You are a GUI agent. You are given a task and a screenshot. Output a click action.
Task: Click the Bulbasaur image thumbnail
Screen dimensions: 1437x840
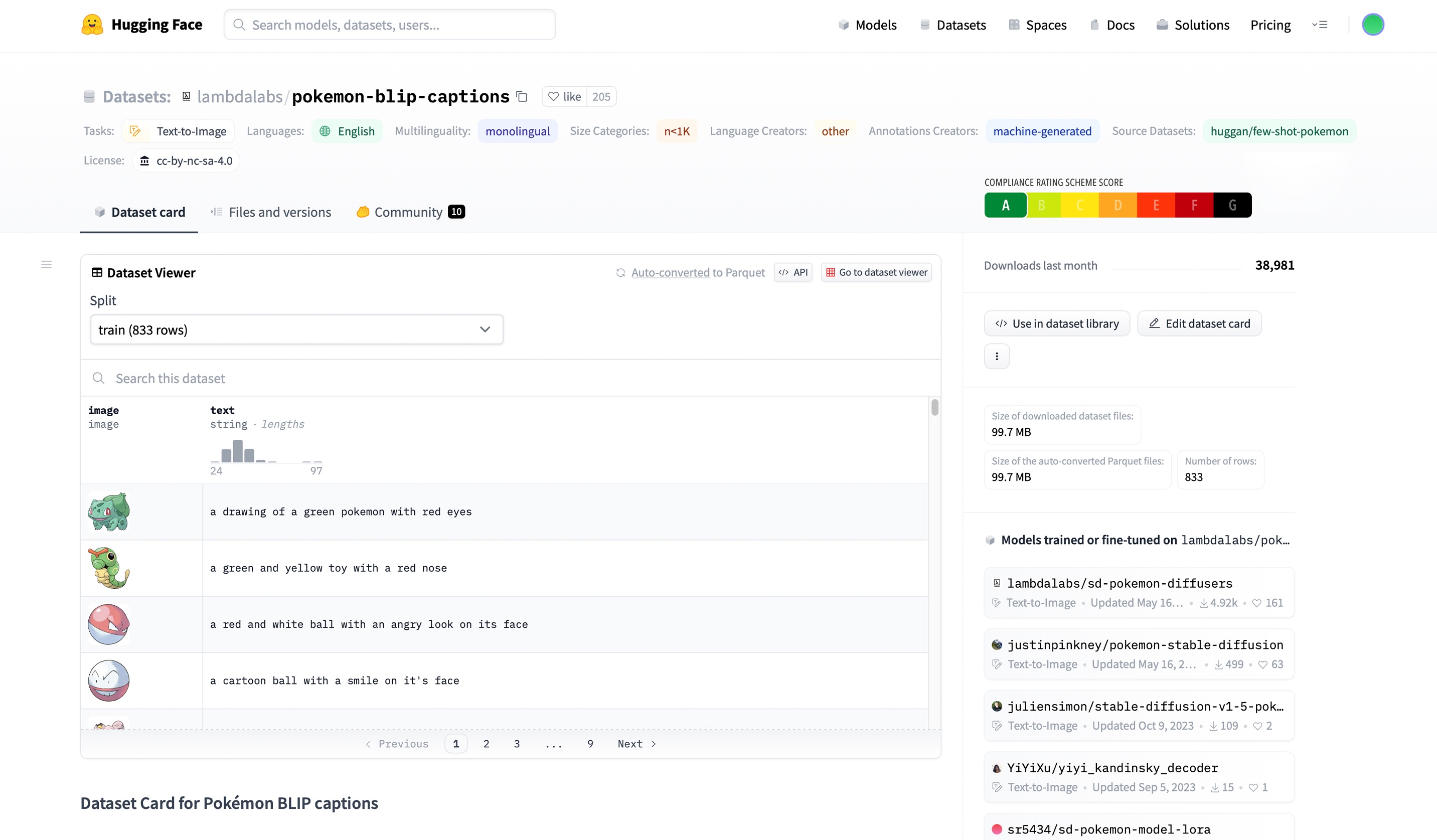108,512
